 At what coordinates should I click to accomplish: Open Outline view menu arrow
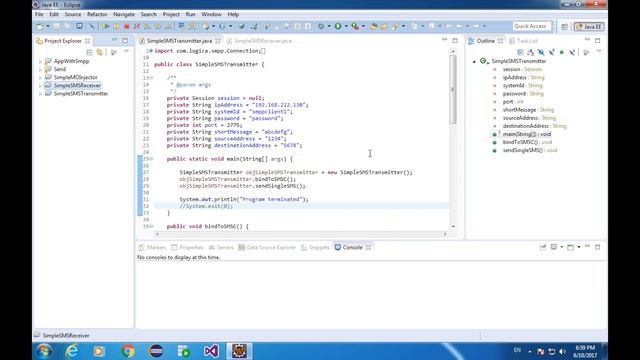point(599,52)
